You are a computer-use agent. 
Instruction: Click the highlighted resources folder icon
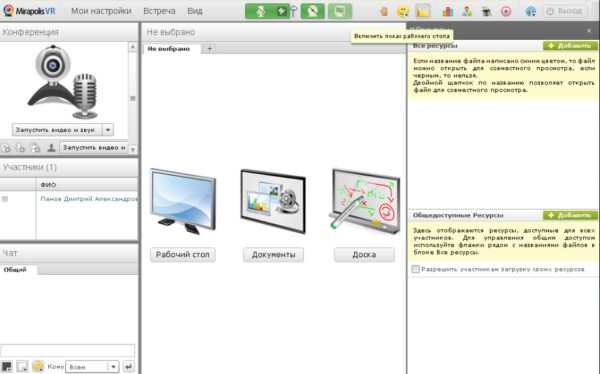pos(422,11)
